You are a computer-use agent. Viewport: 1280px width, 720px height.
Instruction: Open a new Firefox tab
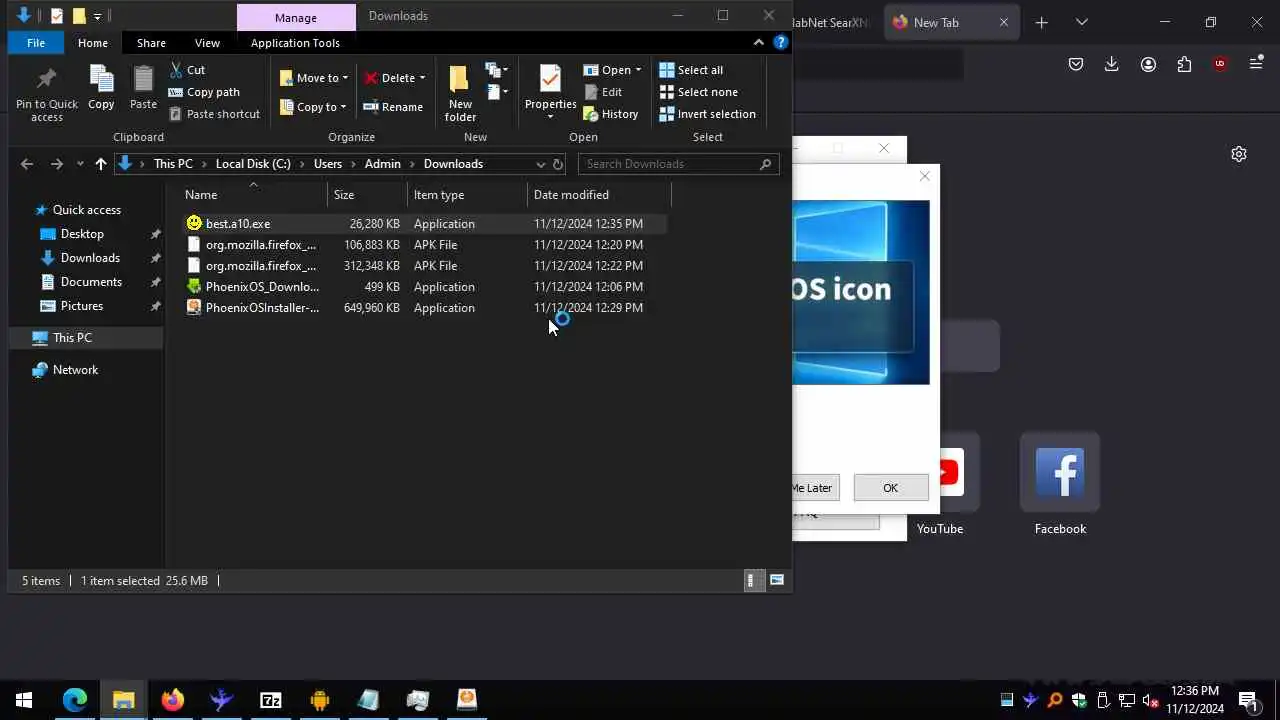click(x=1041, y=22)
